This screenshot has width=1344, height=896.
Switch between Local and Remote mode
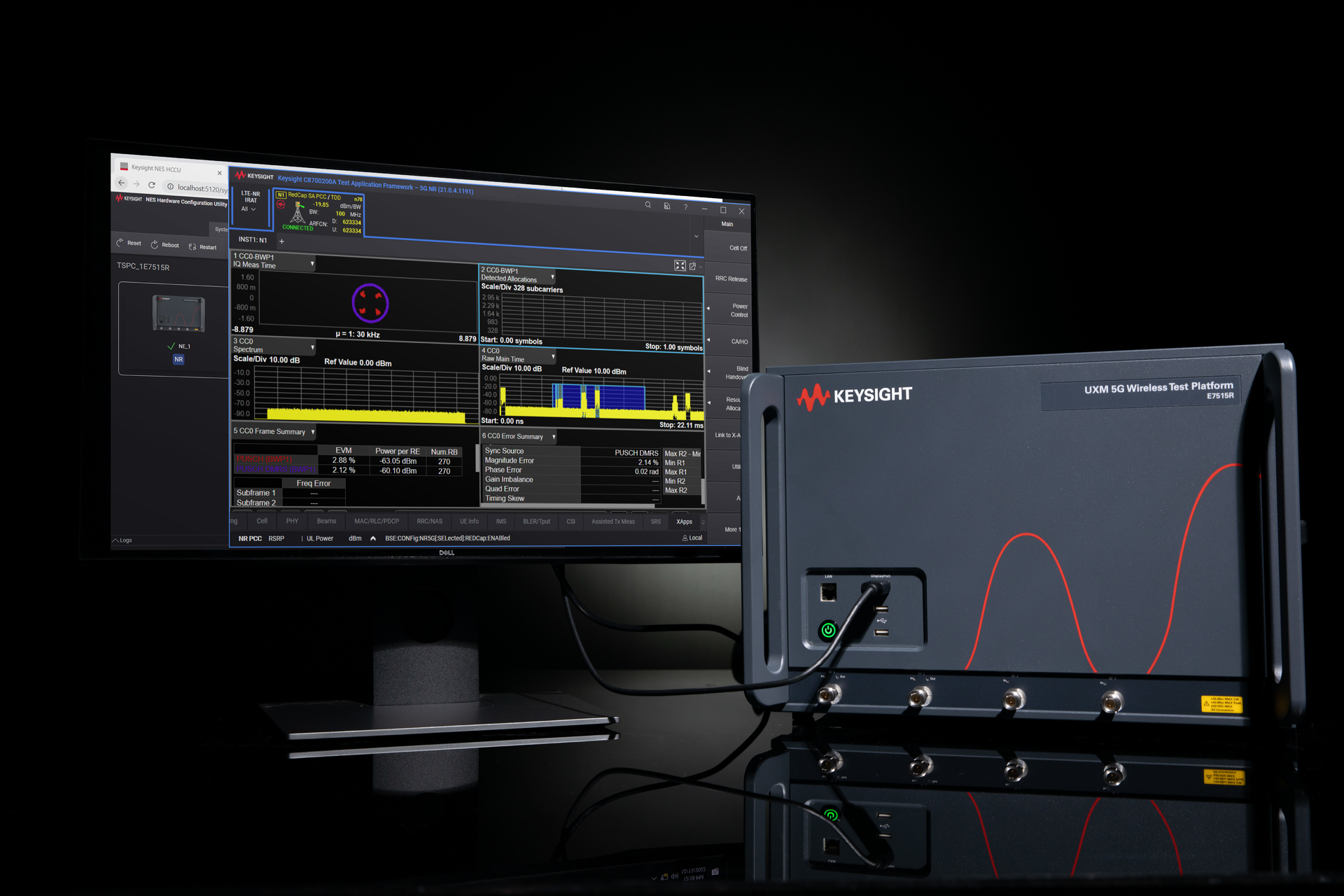(x=692, y=538)
